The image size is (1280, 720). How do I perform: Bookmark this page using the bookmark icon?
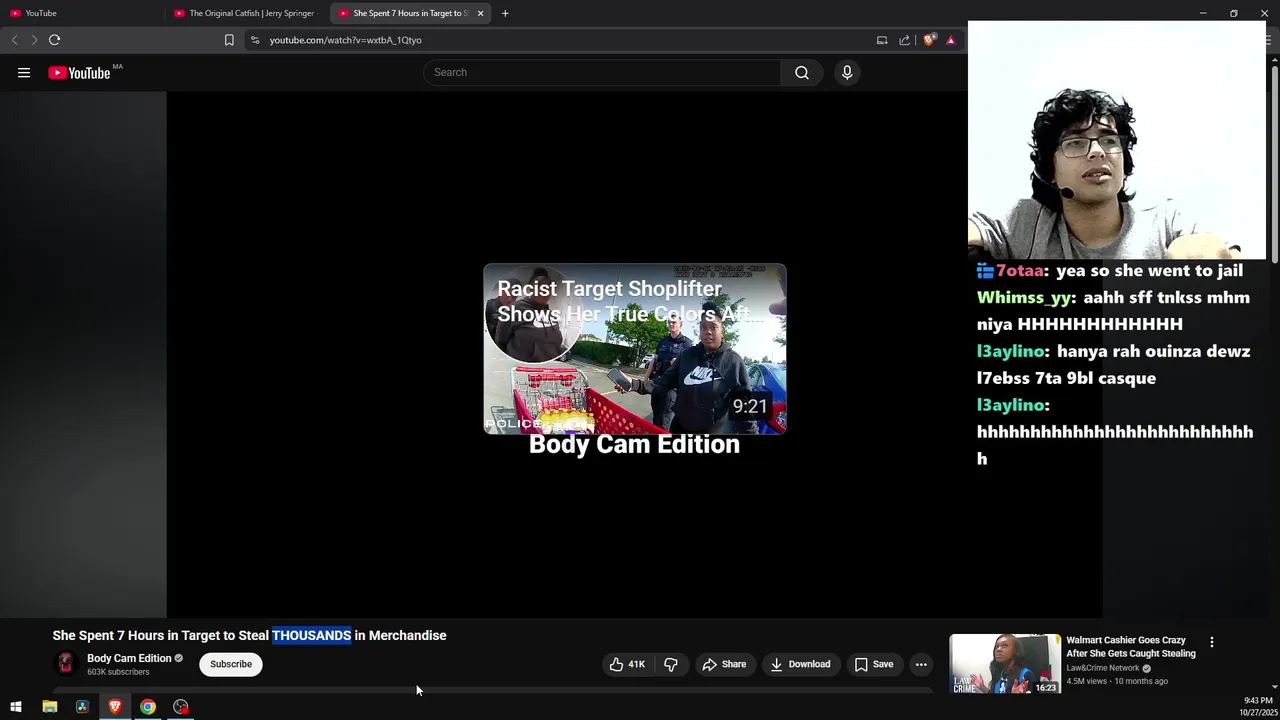tap(229, 40)
